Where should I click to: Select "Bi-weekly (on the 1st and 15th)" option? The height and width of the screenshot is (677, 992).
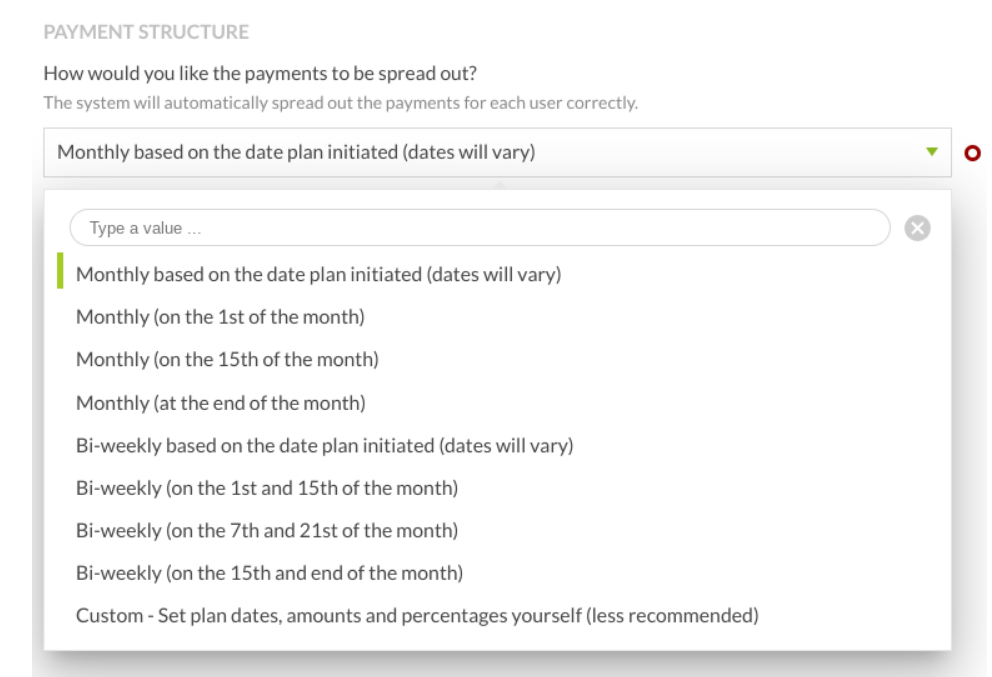267,488
